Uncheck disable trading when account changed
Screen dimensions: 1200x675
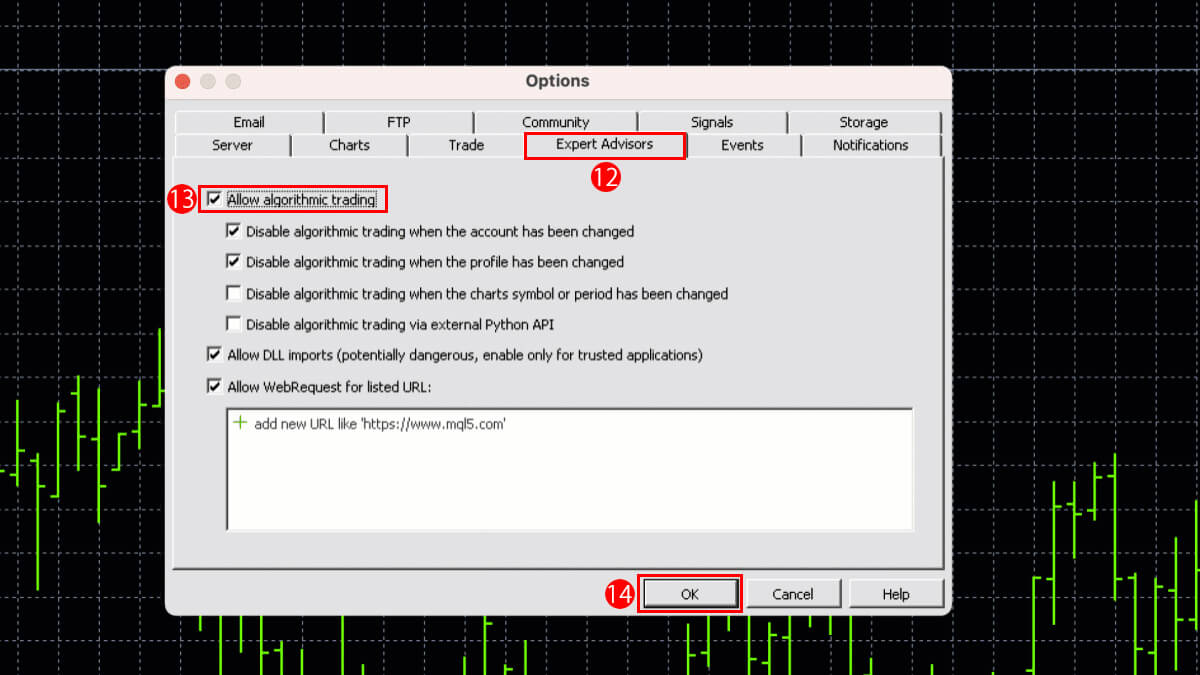[x=234, y=231]
